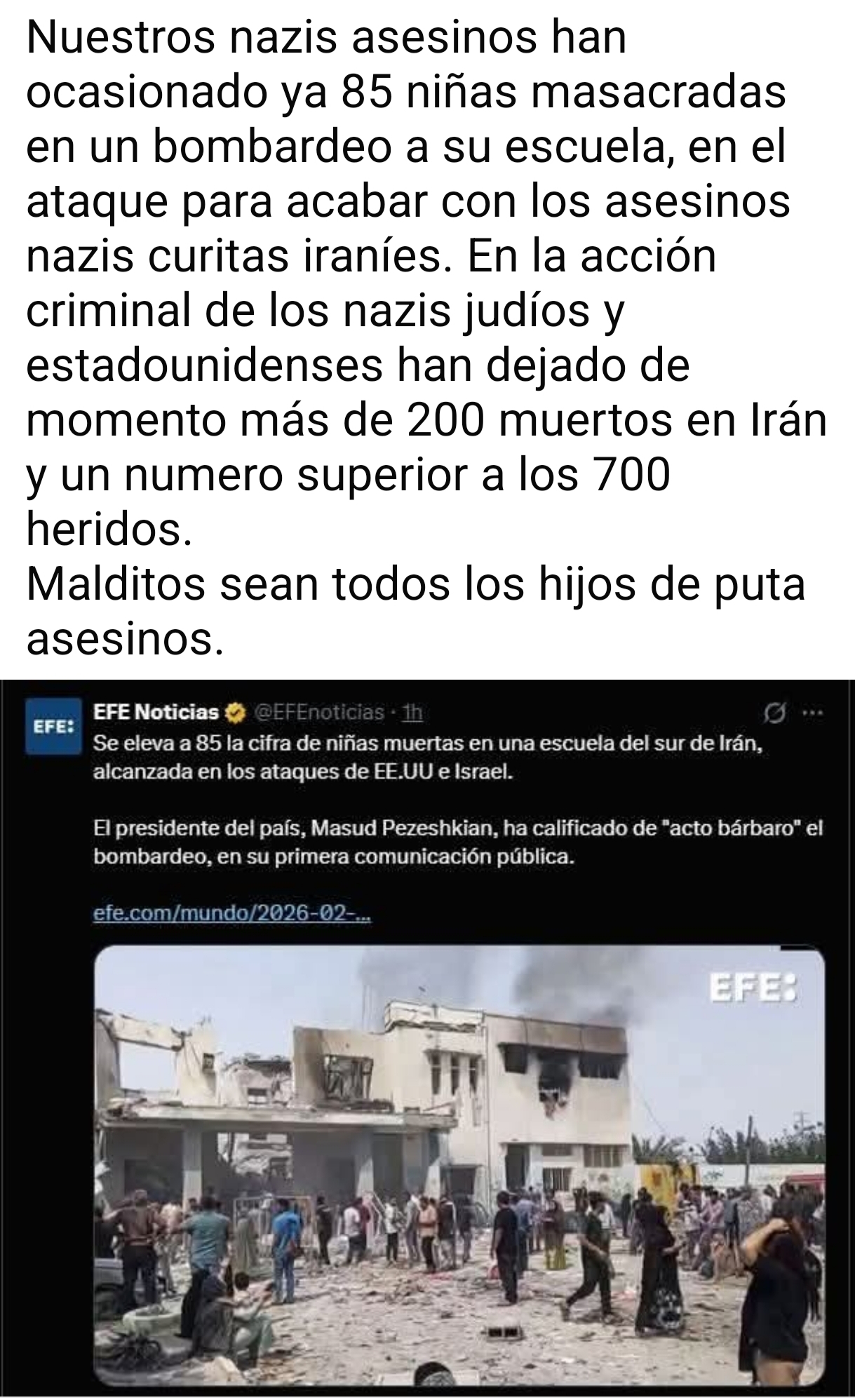Click the gold verified badge beside EFE Noticias
Viewport: 855px width, 1400px height.
pyautogui.click(x=236, y=713)
